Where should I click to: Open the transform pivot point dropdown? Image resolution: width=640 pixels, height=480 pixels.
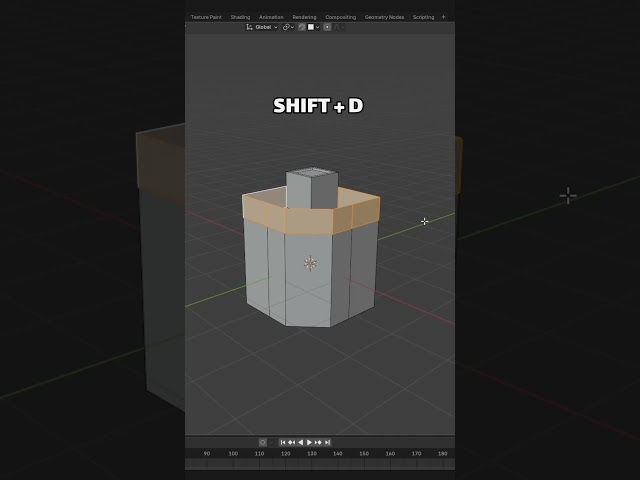[x=288, y=27]
